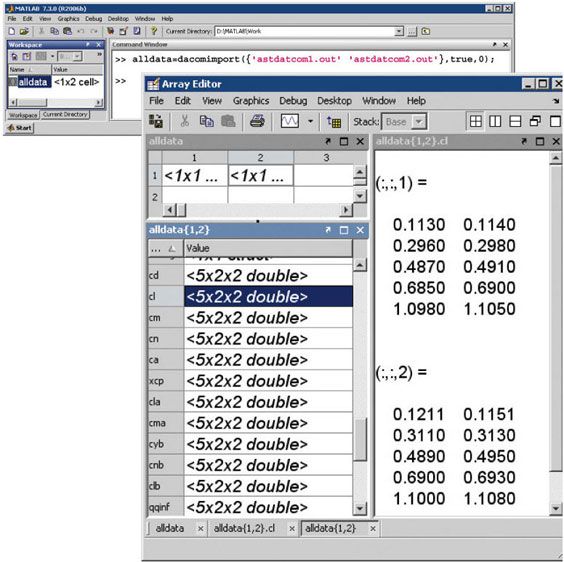Click Copy icon in Array Editor toolbar
The width and height of the screenshot is (564, 562).
[206, 121]
